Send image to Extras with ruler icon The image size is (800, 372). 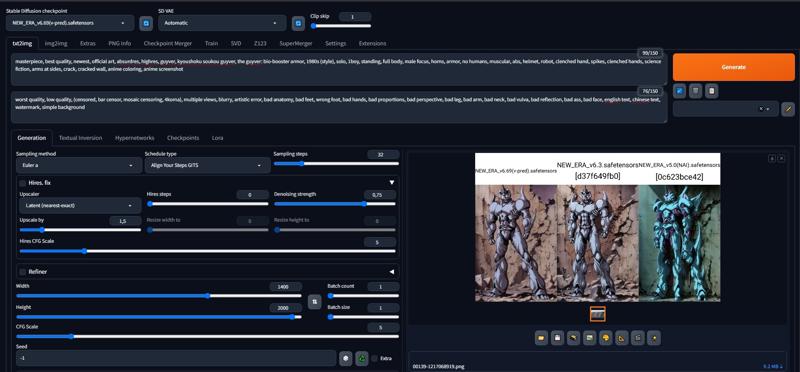[621, 338]
